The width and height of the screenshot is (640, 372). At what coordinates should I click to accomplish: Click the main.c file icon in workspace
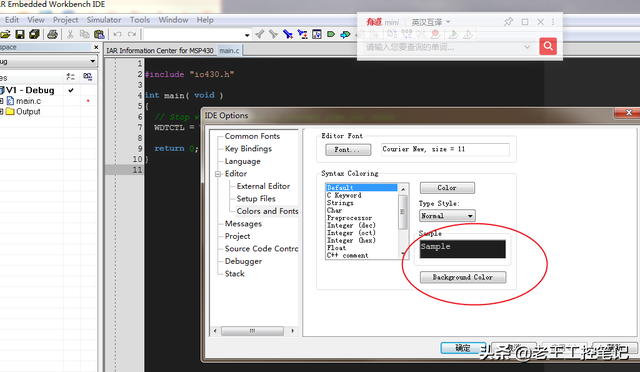point(10,100)
